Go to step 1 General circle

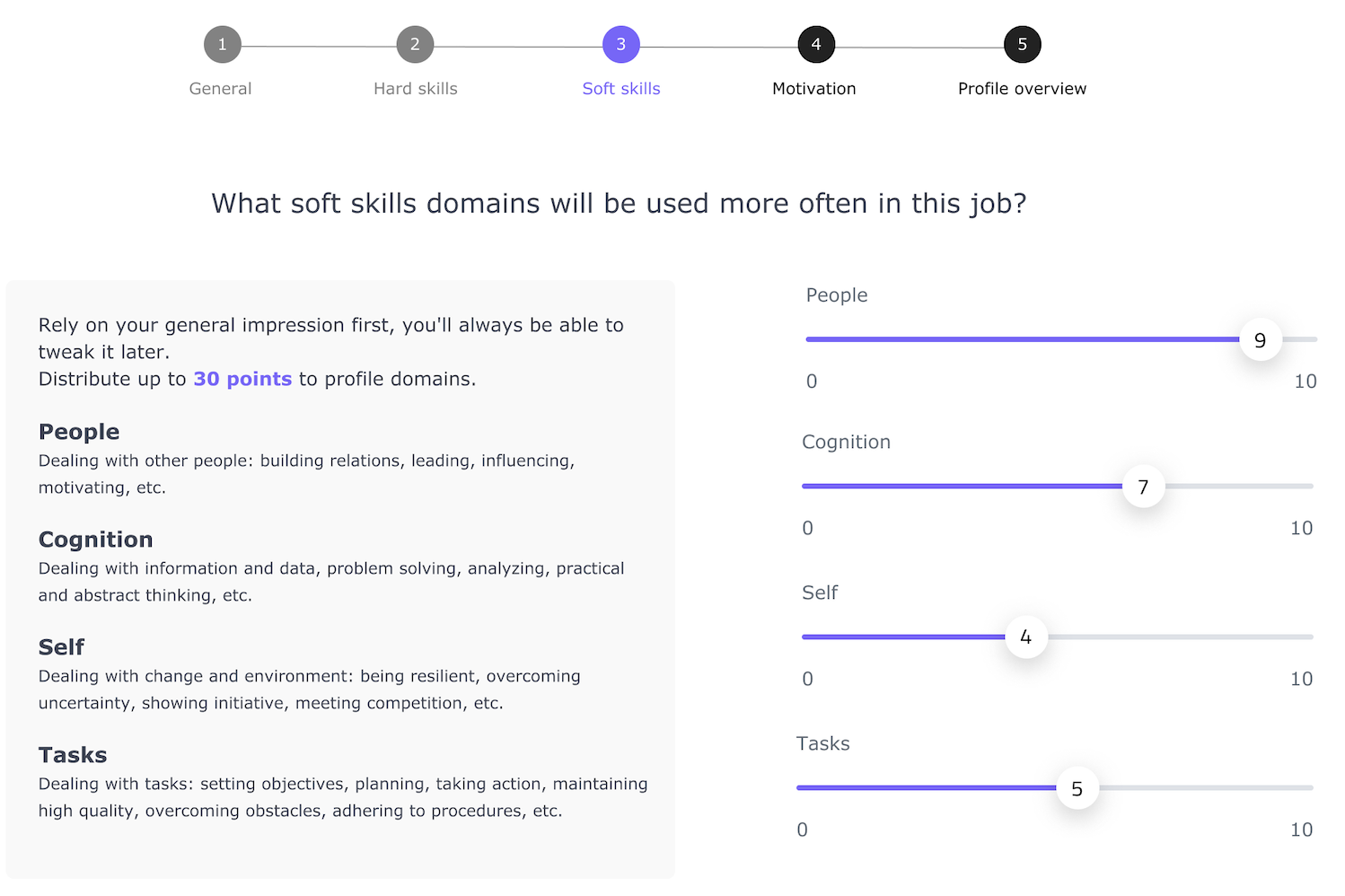pos(223,45)
